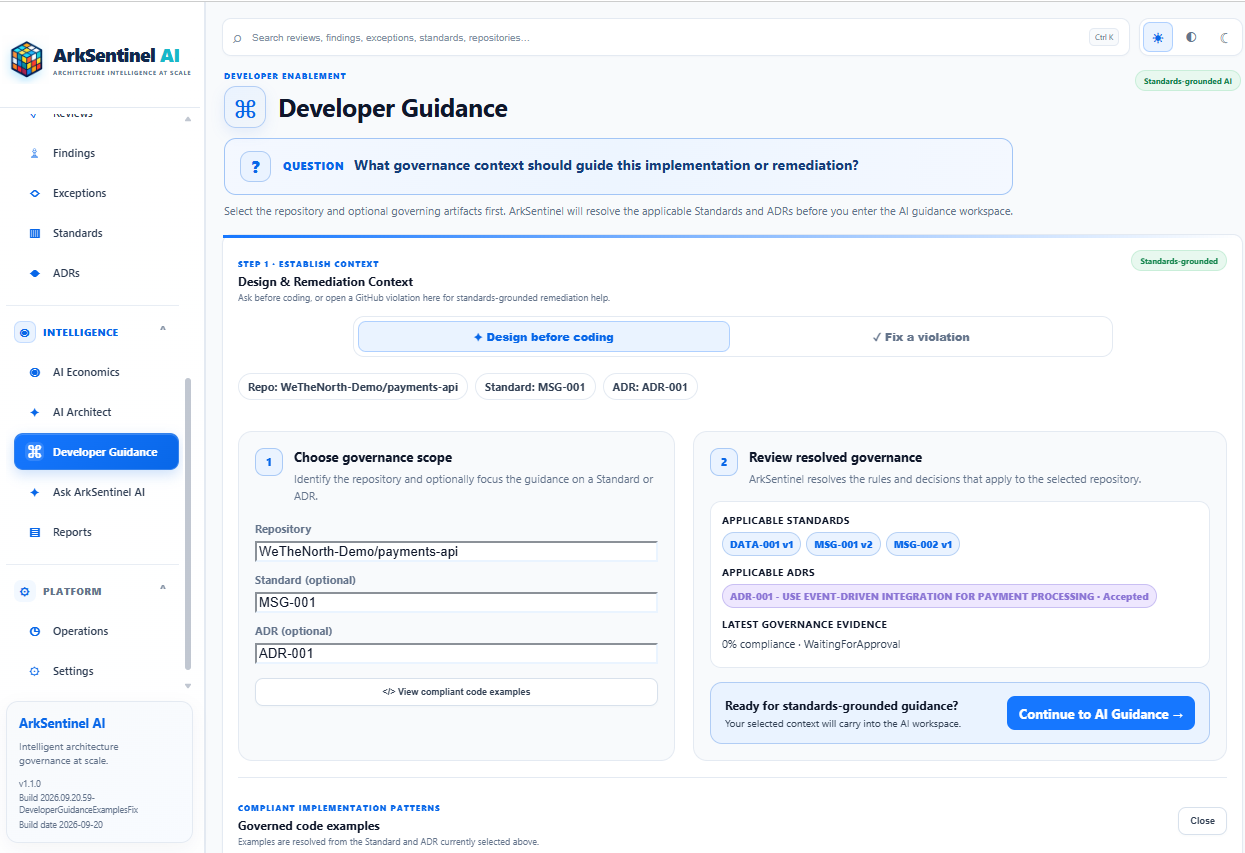1245x853 pixels.
Task: Click the Intelligence section eye icon
Action: [x=25, y=332]
